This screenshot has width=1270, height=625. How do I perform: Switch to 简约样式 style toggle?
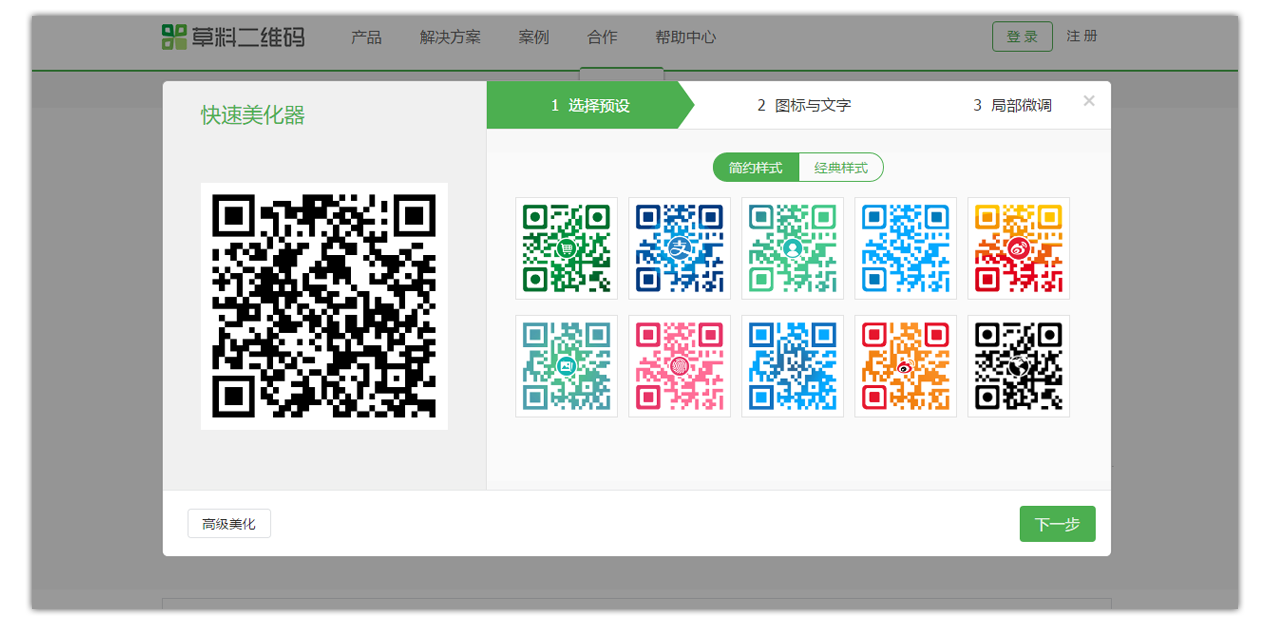pyautogui.click(x=756, y=167)
